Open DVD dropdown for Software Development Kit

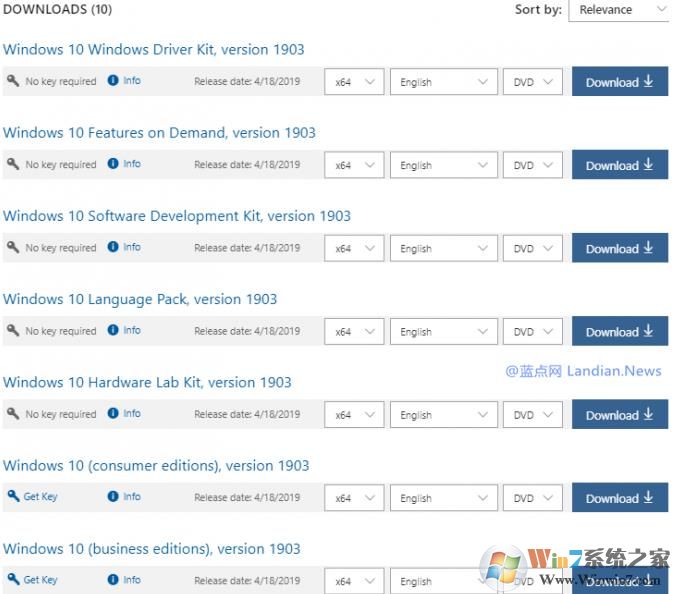coord(533,248)
